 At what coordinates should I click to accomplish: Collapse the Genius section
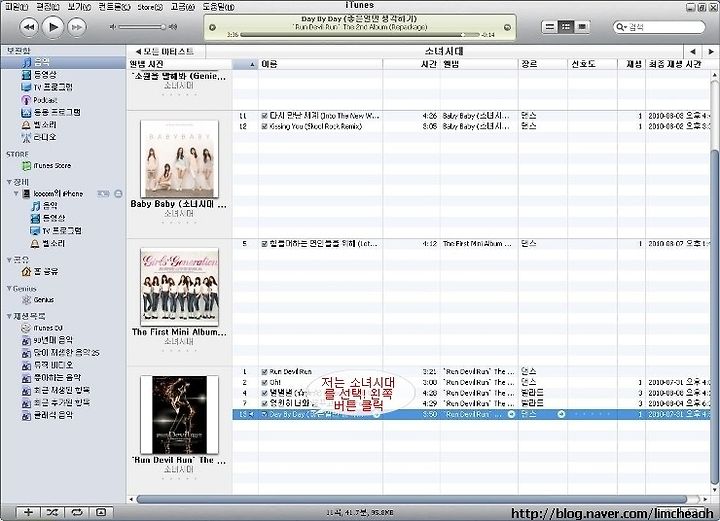tap(9, 288)
